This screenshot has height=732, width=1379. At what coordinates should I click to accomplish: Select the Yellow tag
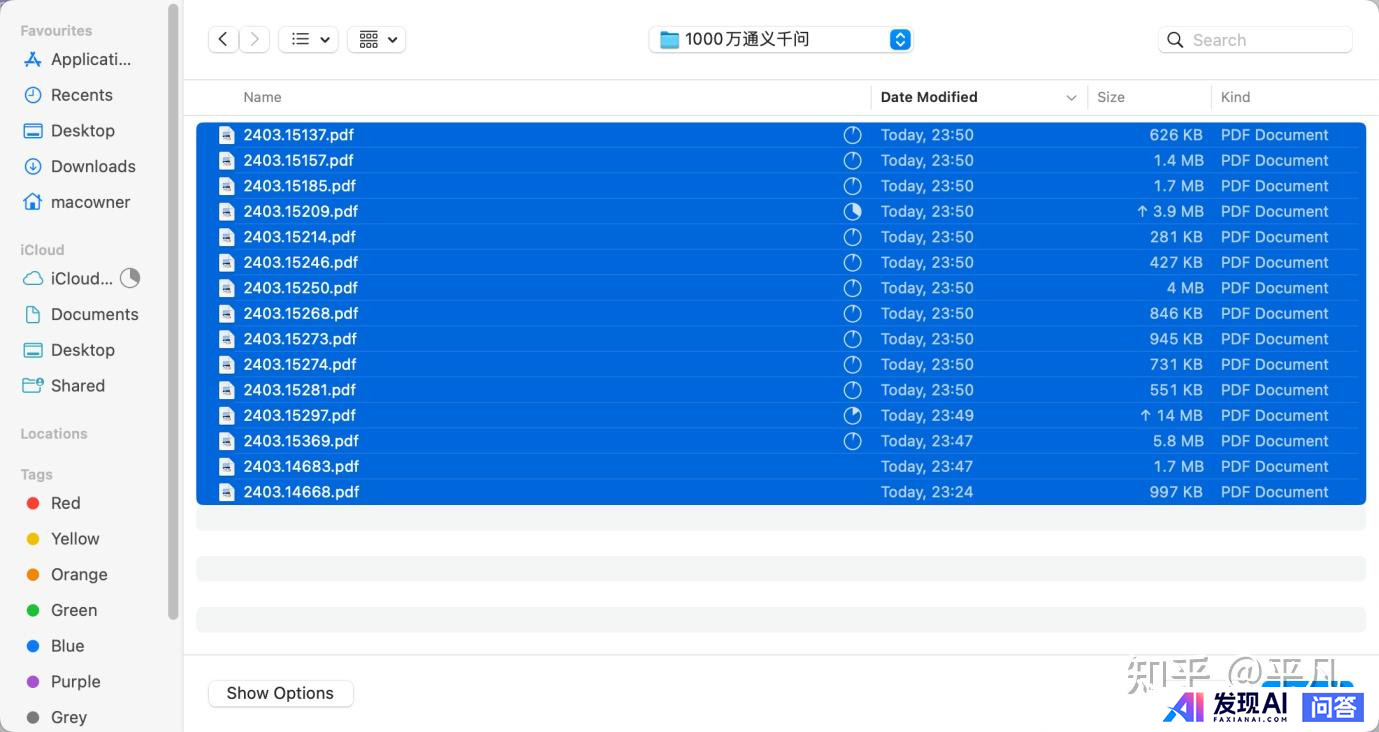pos(62,539)
